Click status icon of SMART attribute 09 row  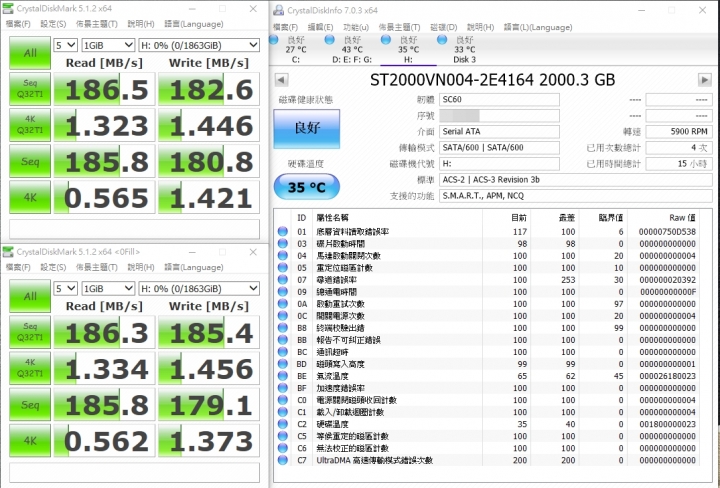pos(283,292)
